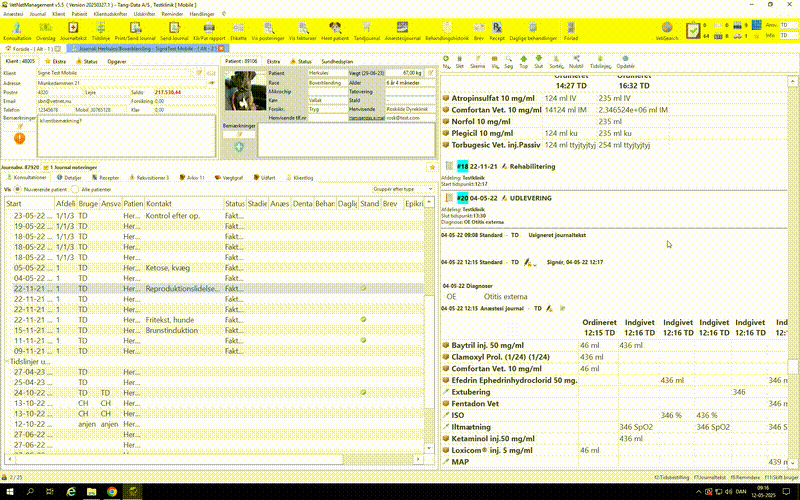Open the Gruppér efter type dropdown
800x500 pixels.
403,189
